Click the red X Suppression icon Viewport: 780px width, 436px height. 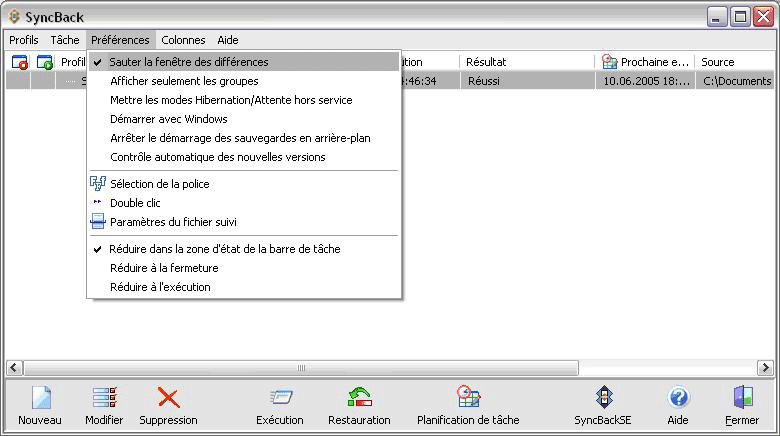(168, 398)
